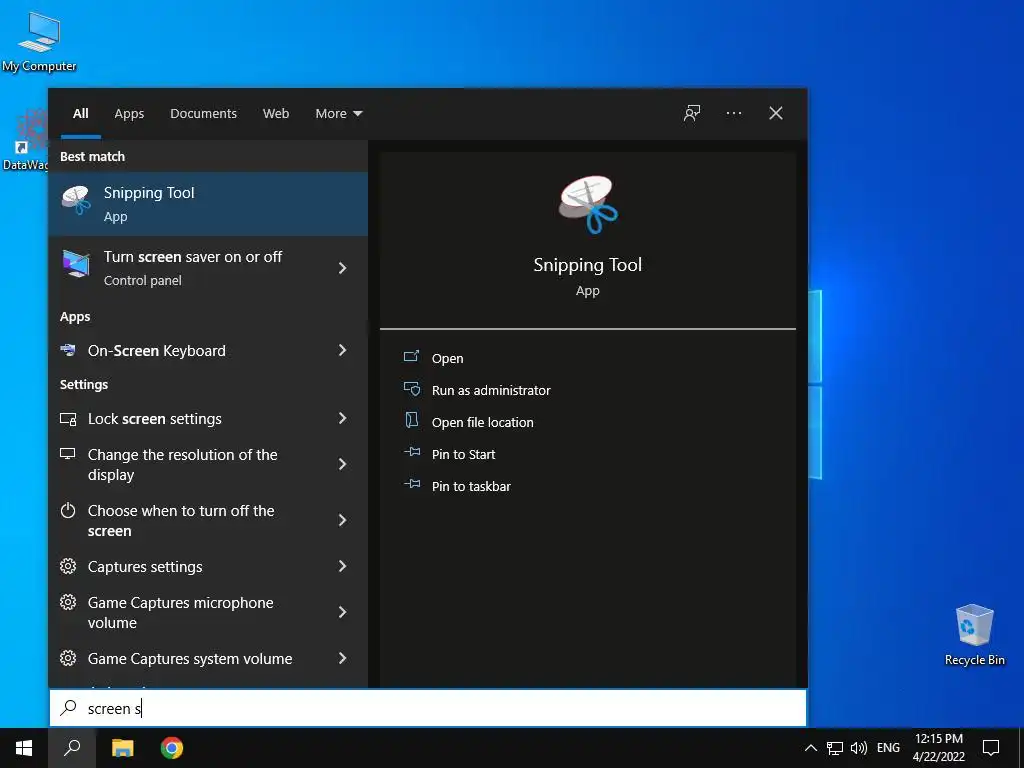Choose Pin to Start

coord(463,454)
